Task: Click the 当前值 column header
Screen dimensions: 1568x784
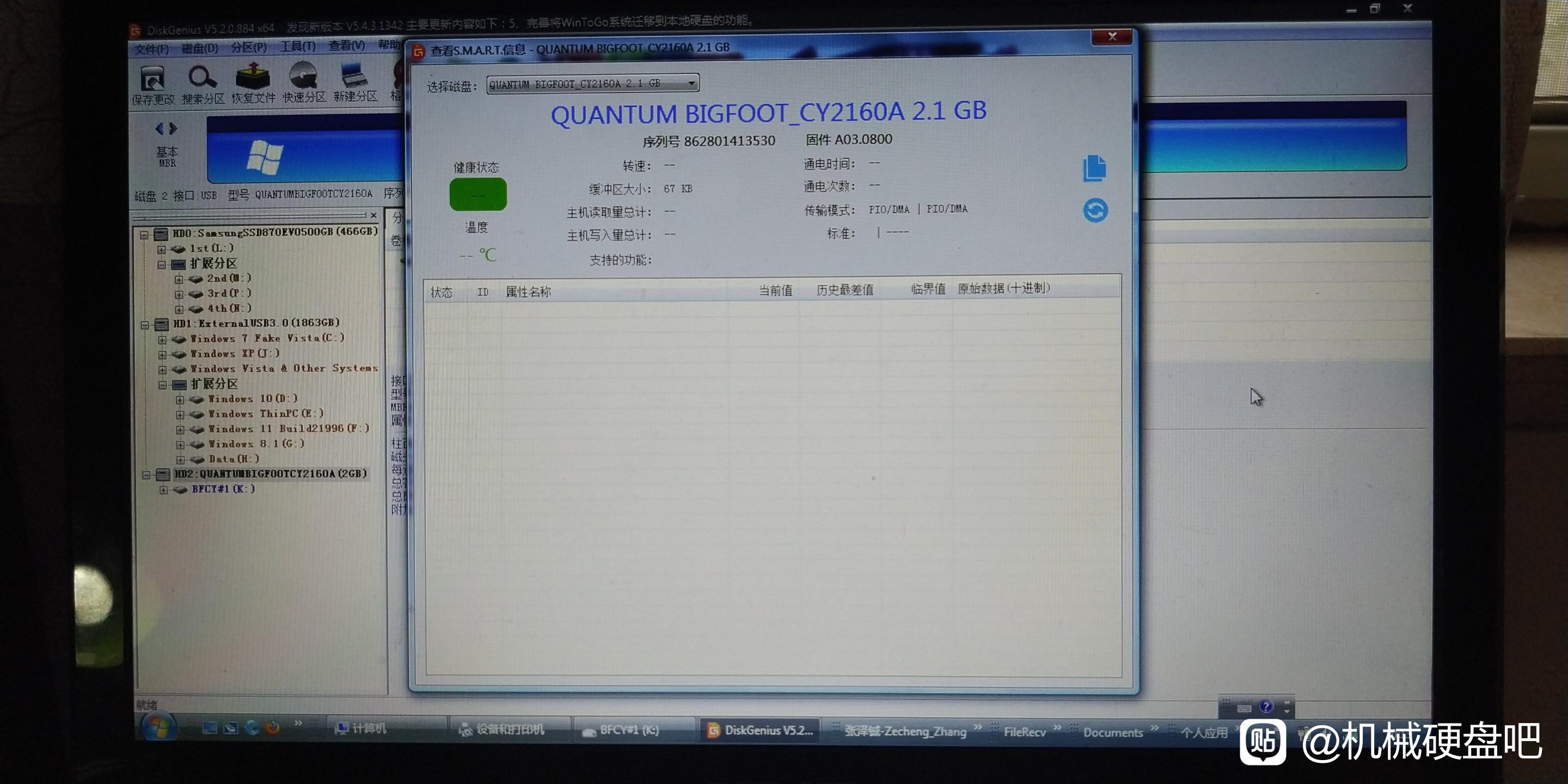Action: [x=775, y=291]
